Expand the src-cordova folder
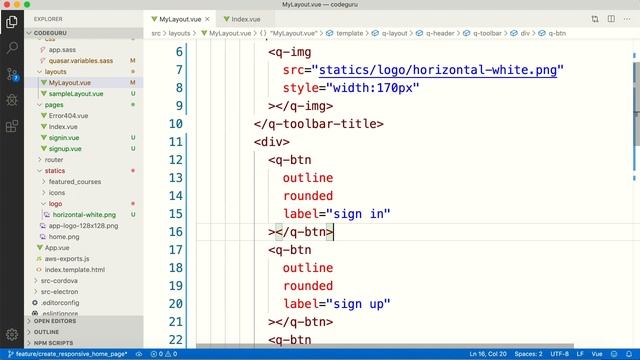The height and width of the screenshot is (360, 640). coord(84,281)
